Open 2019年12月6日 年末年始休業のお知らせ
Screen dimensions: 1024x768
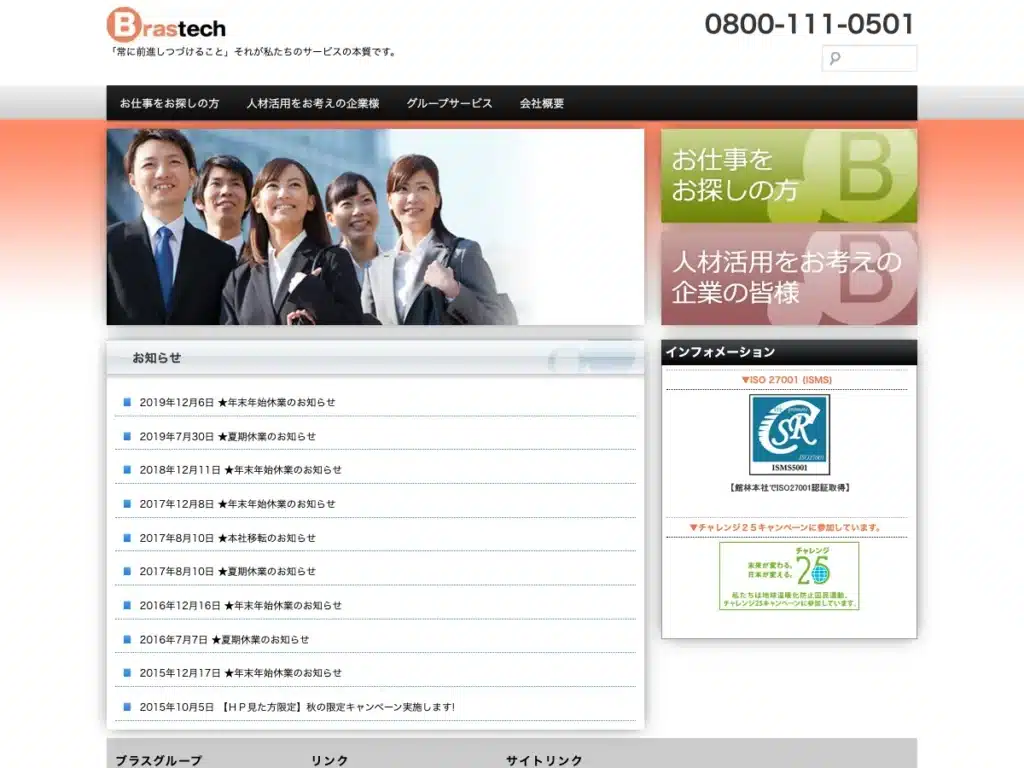point(237,402)
